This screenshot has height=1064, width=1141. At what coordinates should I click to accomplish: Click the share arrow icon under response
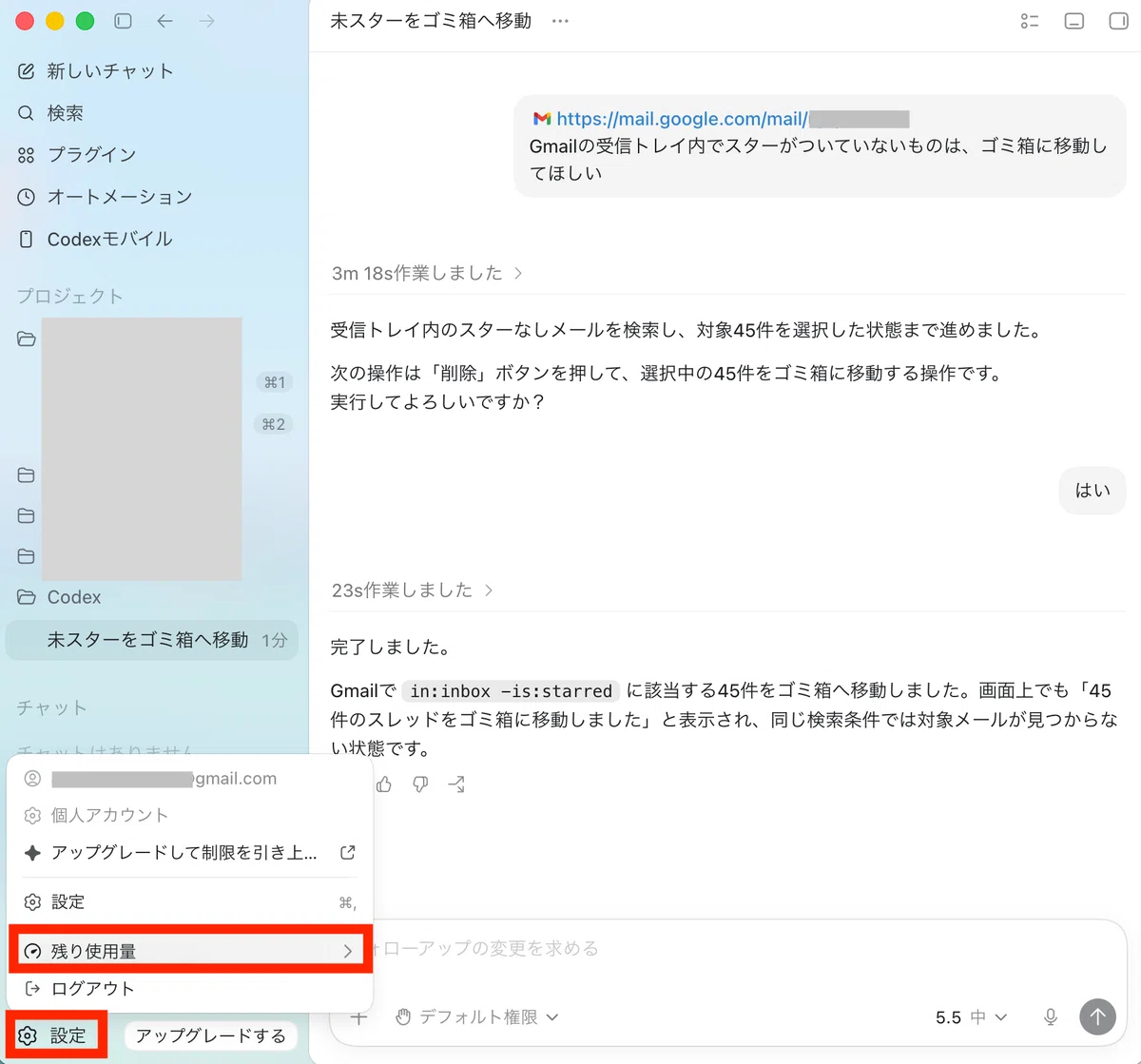[456, 784]
